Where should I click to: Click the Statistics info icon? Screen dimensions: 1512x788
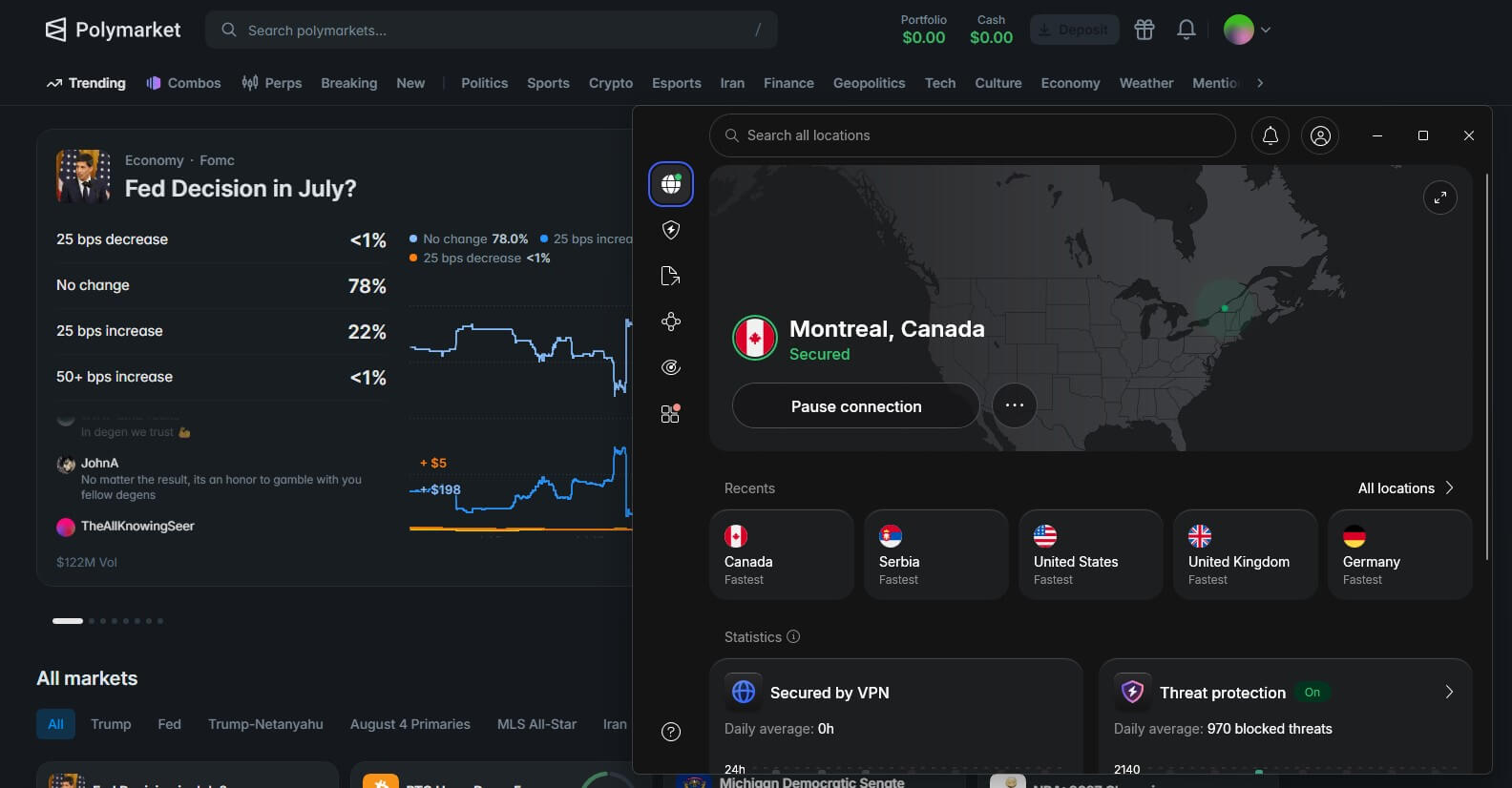point(793,636)
